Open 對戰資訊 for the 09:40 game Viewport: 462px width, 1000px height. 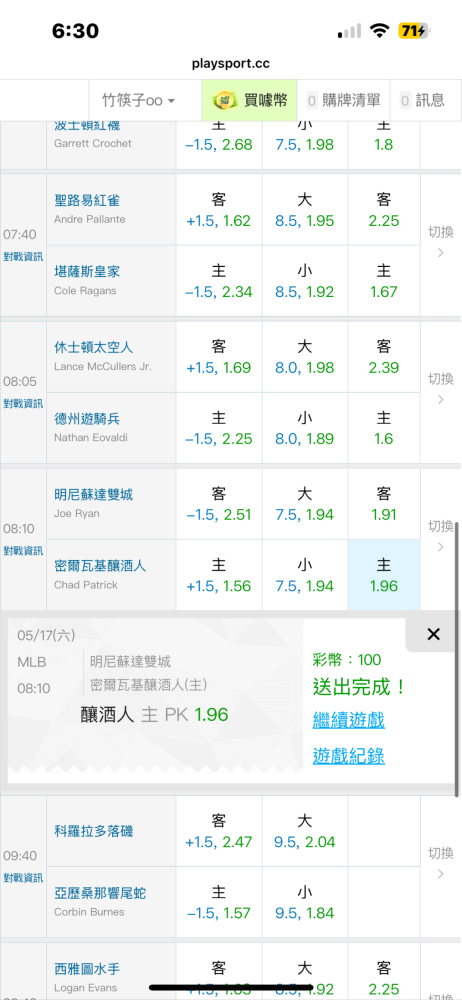tap(23, 878)
